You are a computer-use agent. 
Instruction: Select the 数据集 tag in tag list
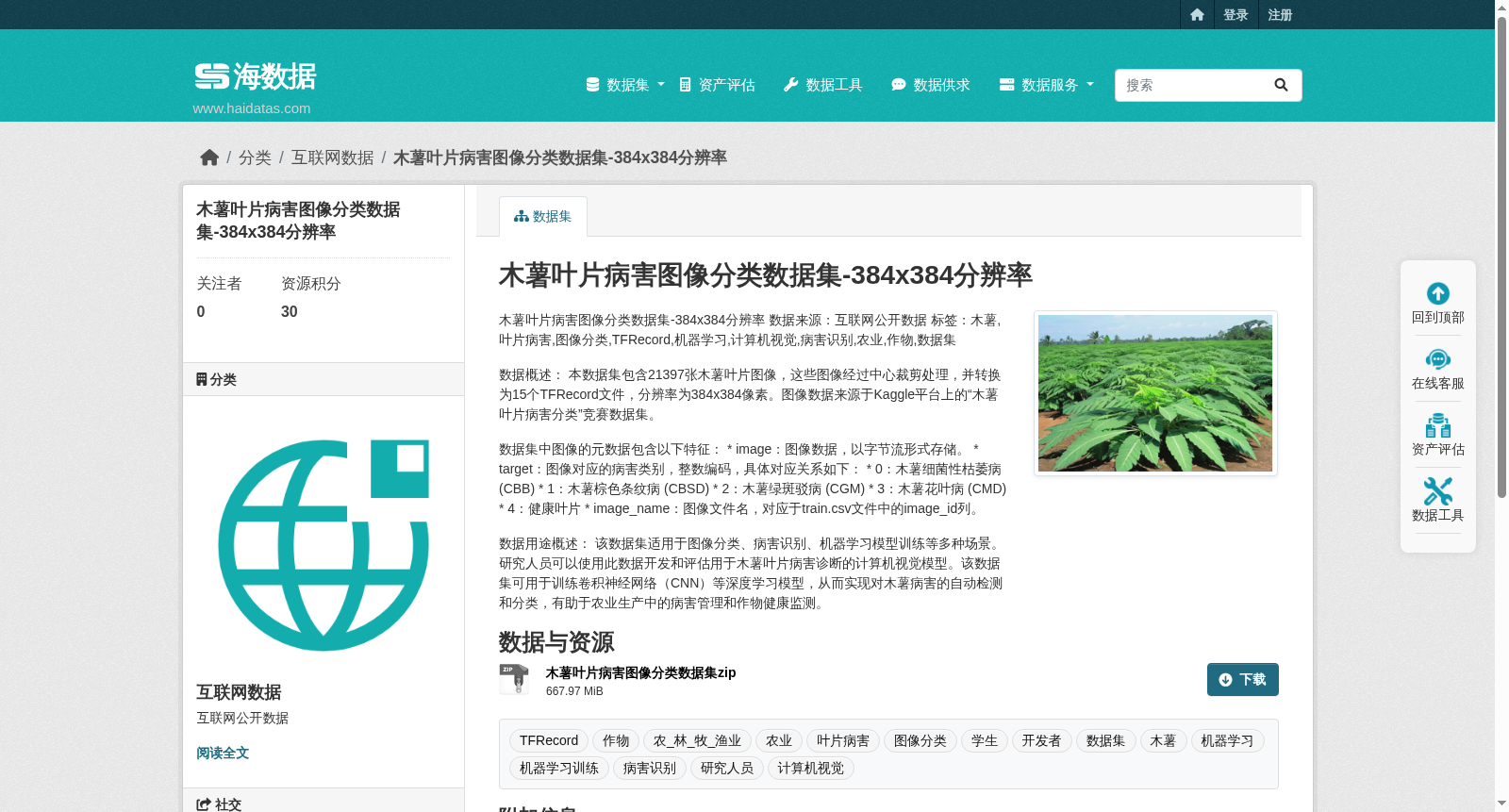(x=1106, y=741)
